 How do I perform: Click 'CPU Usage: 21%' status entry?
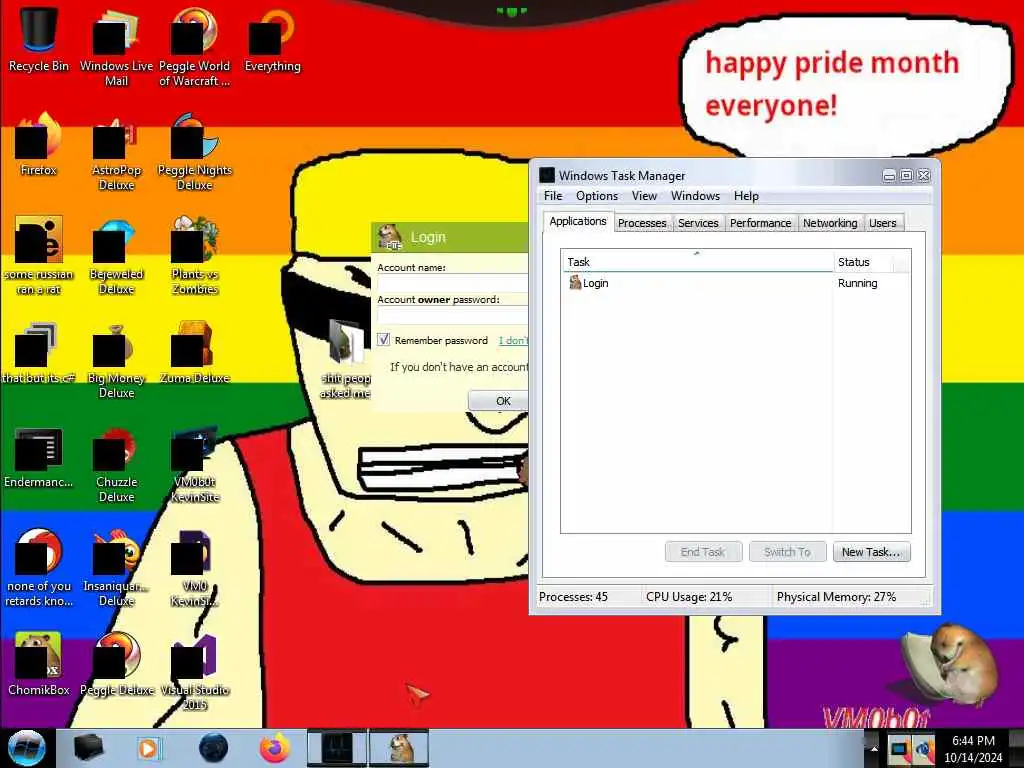point(689,597)
